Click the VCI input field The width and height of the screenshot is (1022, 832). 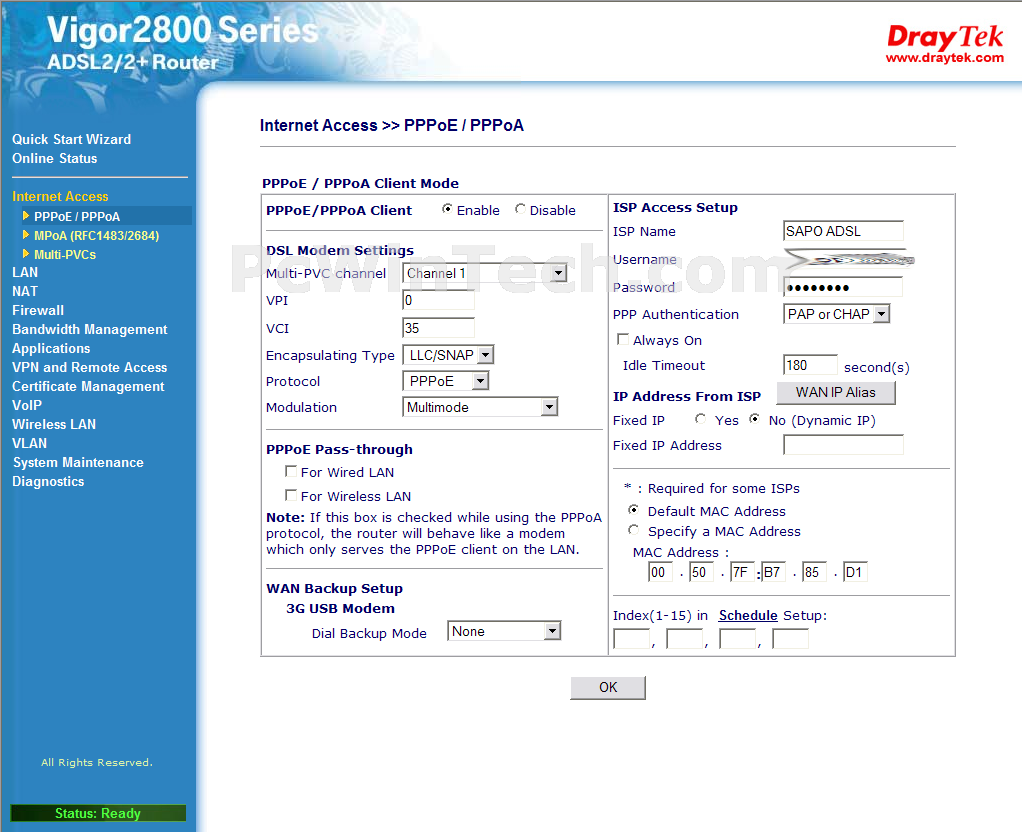438,328
